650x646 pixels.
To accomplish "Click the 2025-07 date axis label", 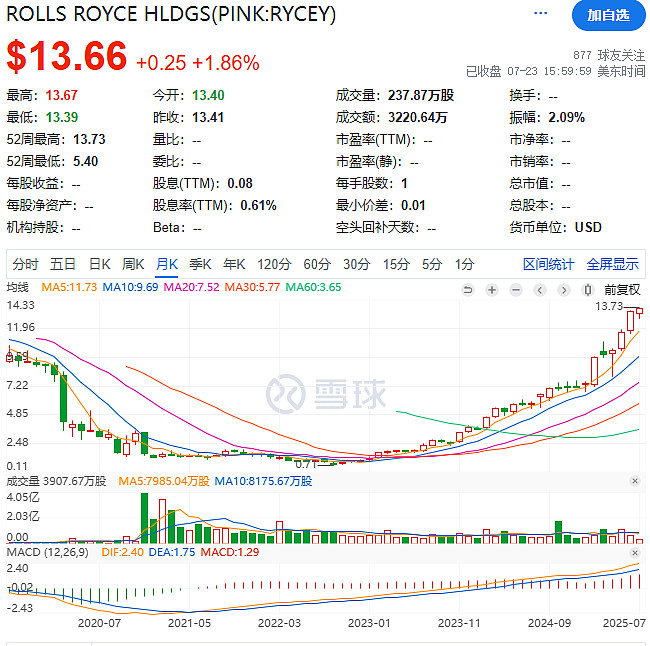I will pos(624,623).
